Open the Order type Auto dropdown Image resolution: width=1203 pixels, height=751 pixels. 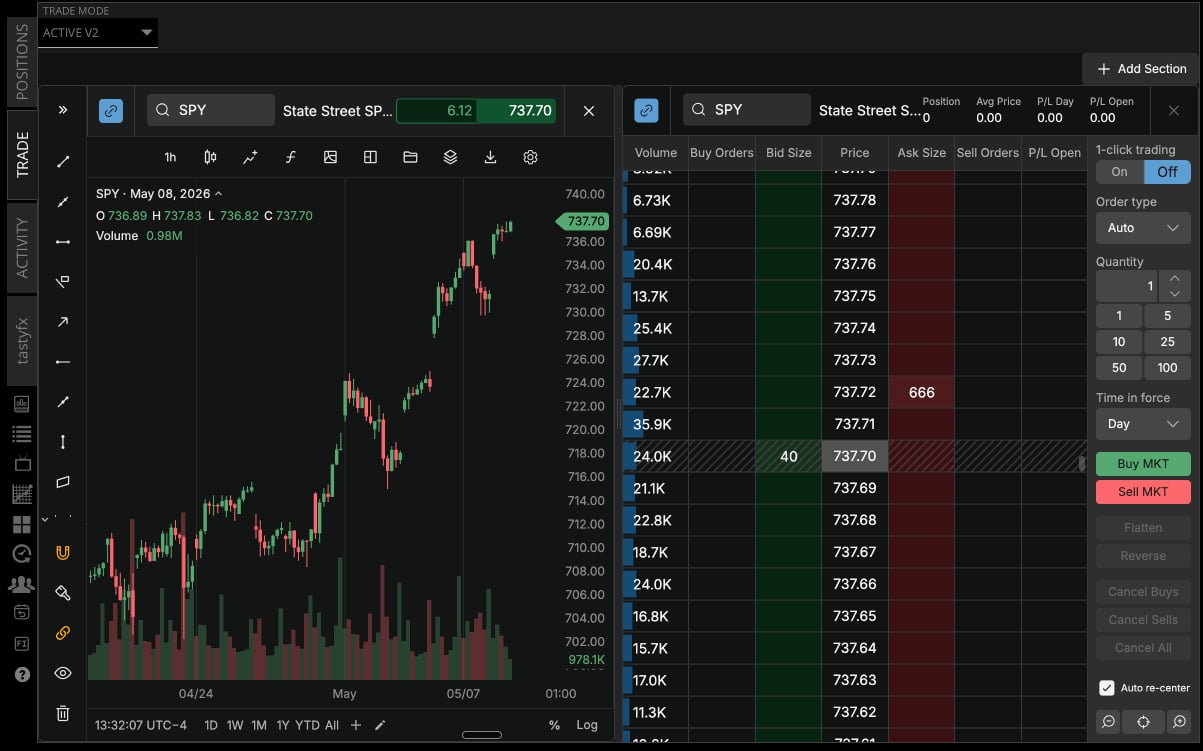tap(1143, 228)
